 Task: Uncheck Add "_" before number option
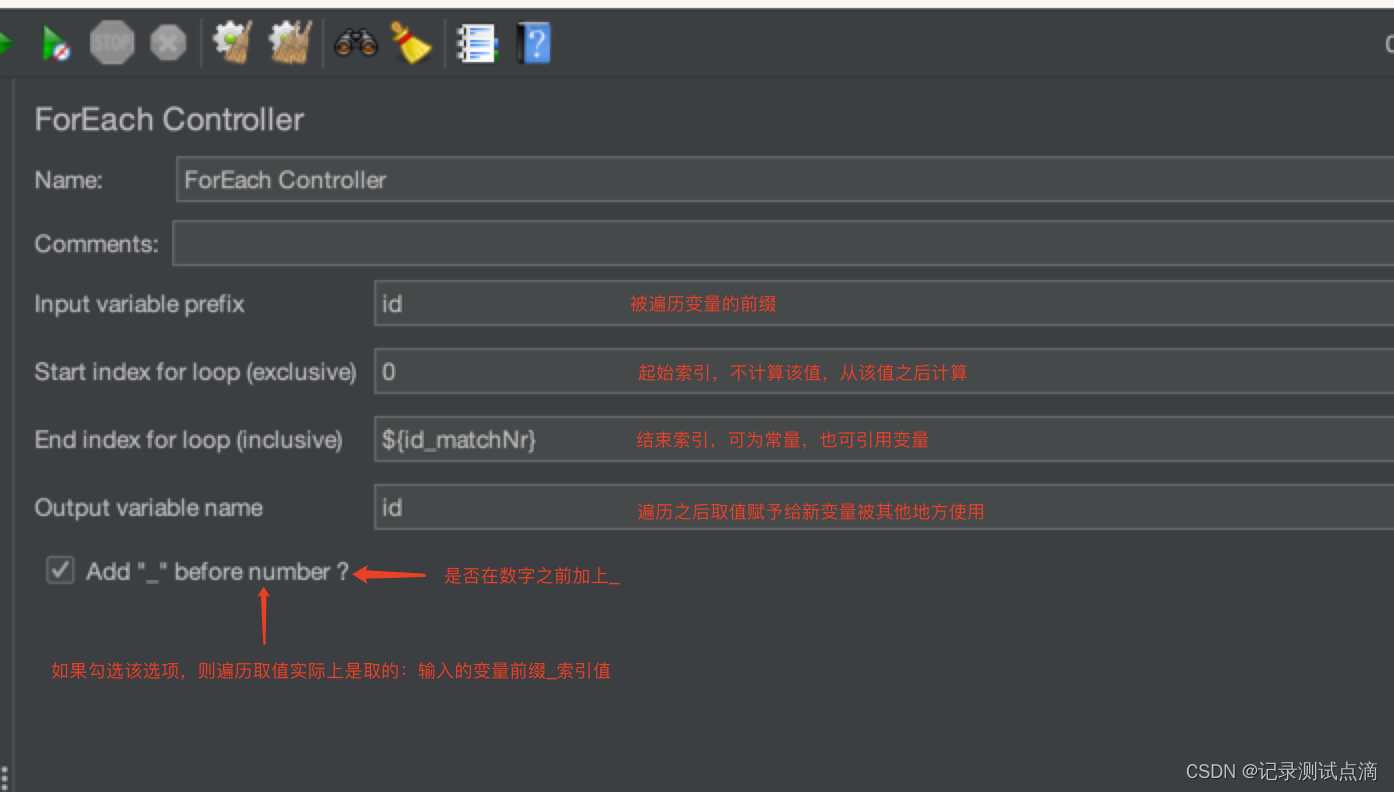[59, 570]
